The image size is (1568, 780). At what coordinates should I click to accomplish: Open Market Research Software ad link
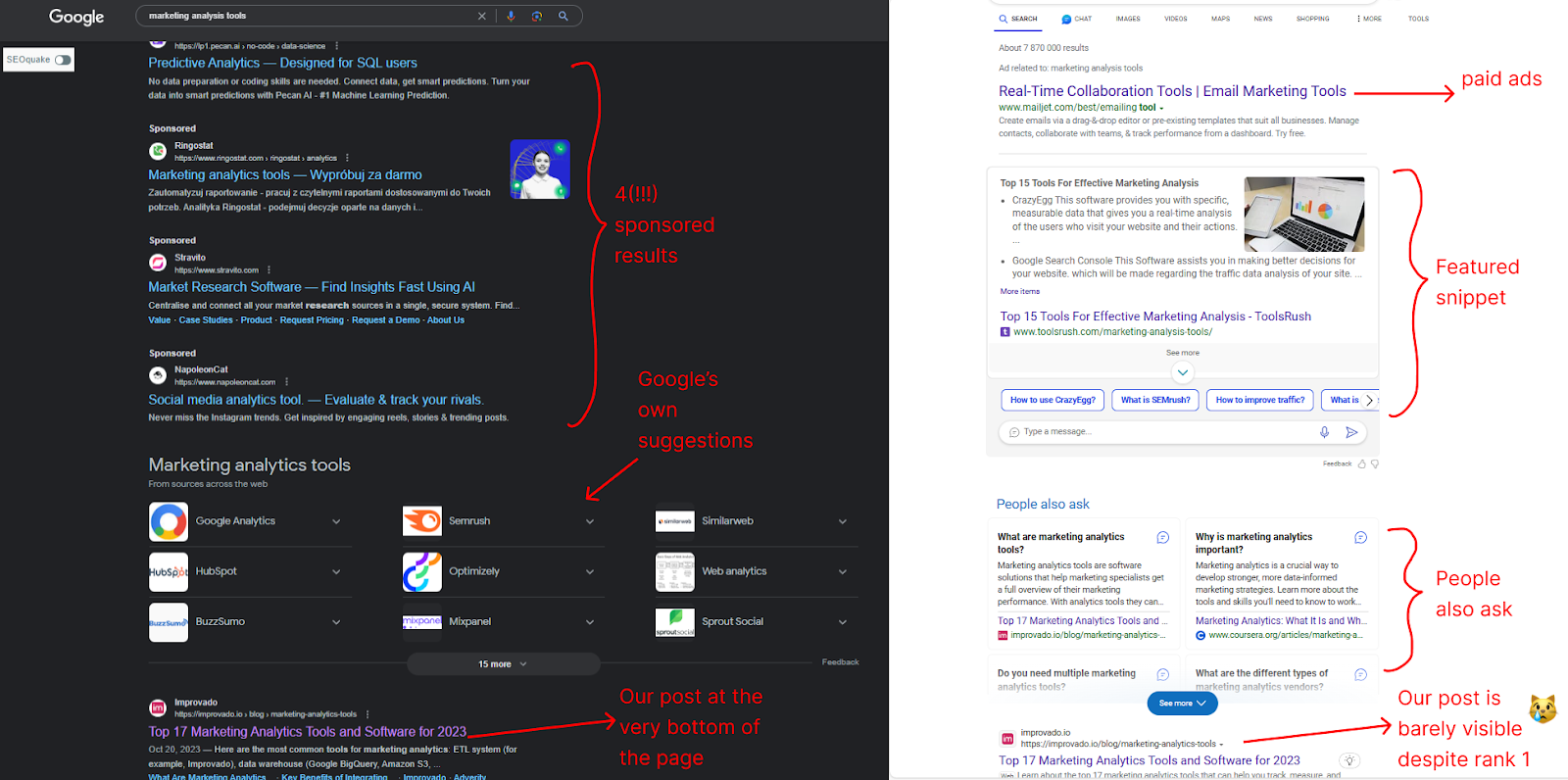[x=312, y=287]
